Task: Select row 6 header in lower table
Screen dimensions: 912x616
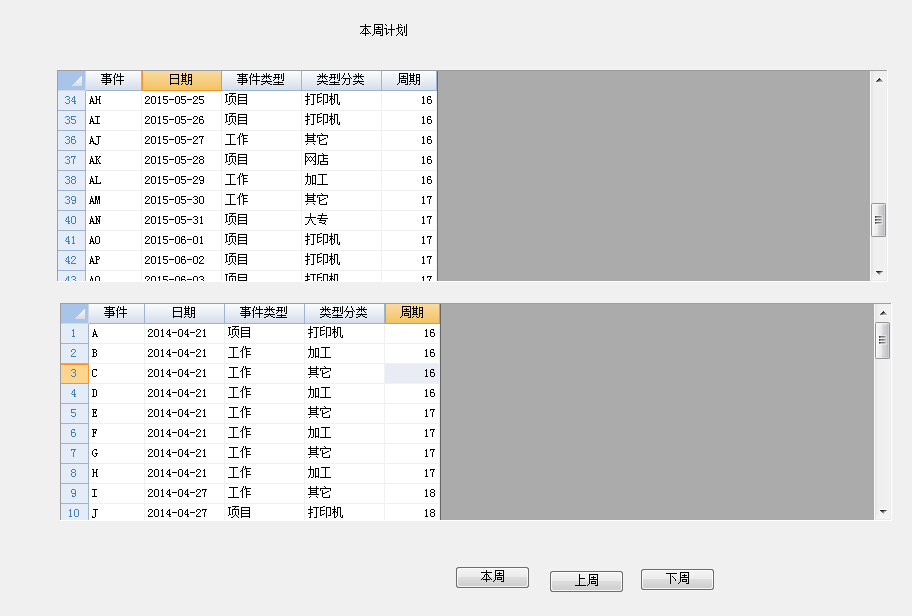Action: point(74,433)
